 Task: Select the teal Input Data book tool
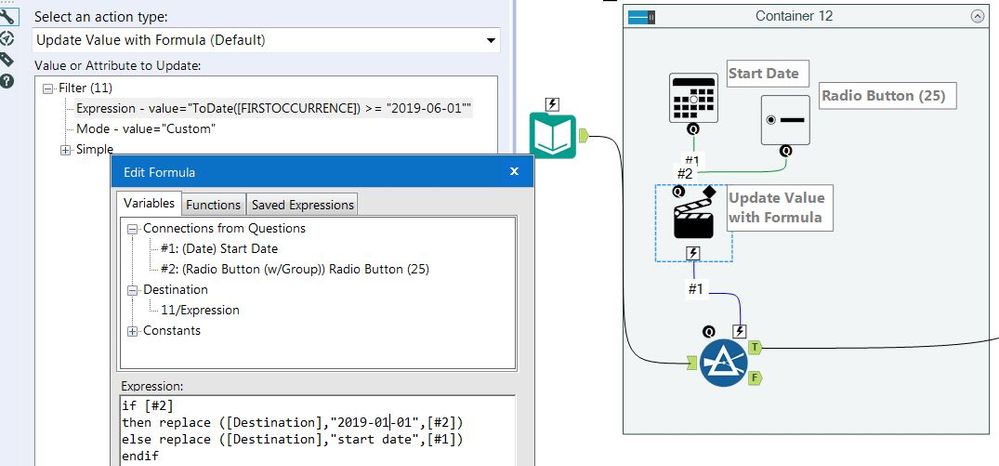552,136
